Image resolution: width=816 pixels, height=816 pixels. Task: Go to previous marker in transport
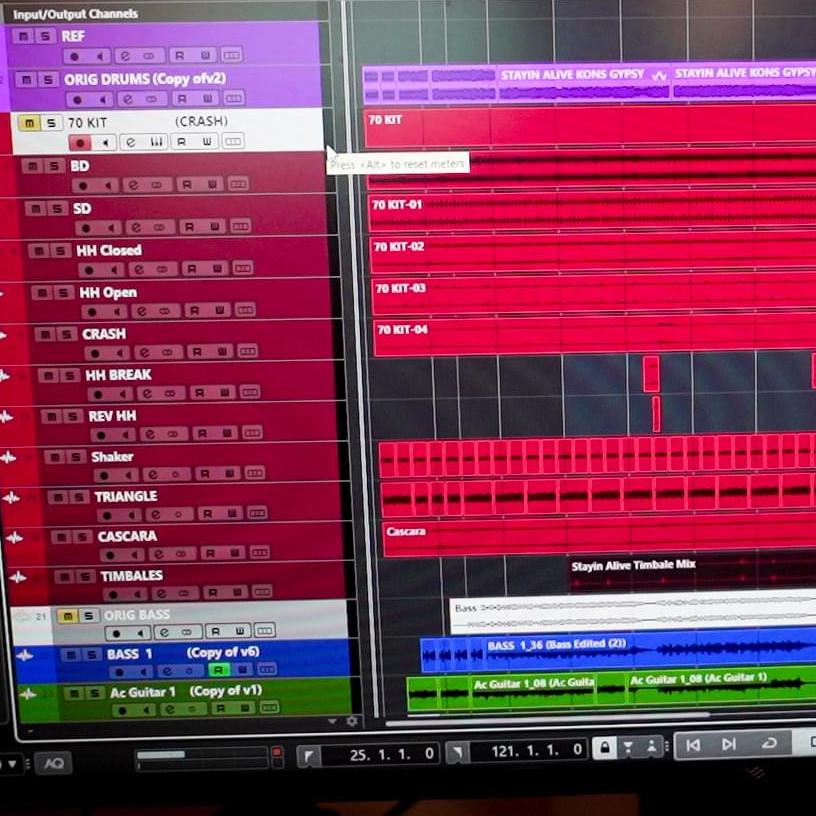tap(694, 745)
